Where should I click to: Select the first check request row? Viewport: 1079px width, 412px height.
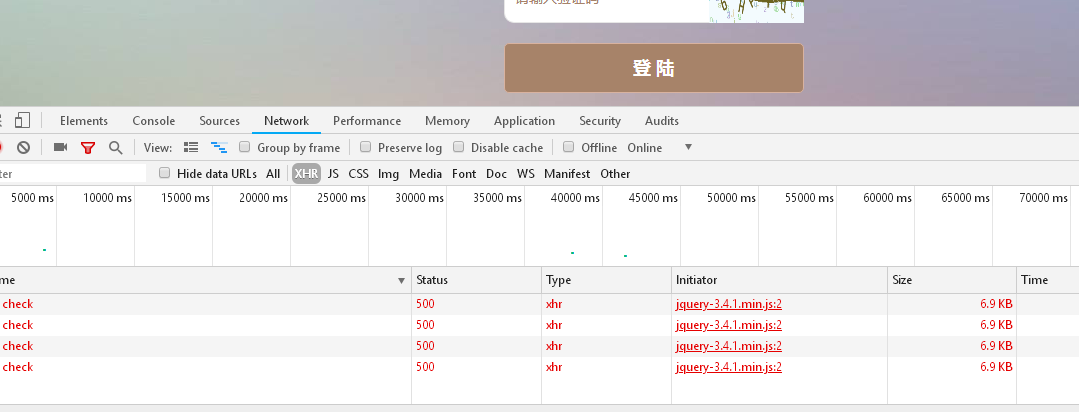[540, 304]
